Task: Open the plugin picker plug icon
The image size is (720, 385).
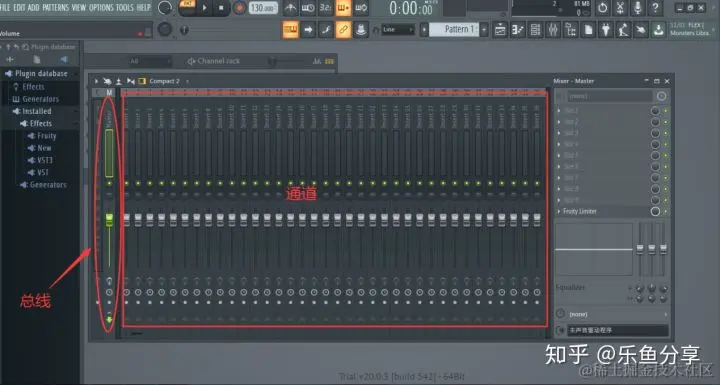Action: point(606,30)
